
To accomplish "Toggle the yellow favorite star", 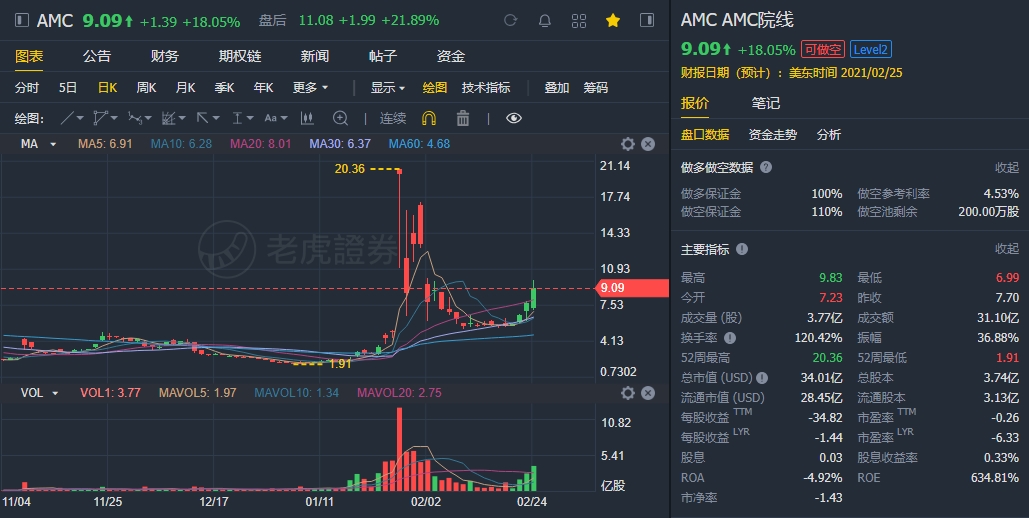I will point(613,20).
